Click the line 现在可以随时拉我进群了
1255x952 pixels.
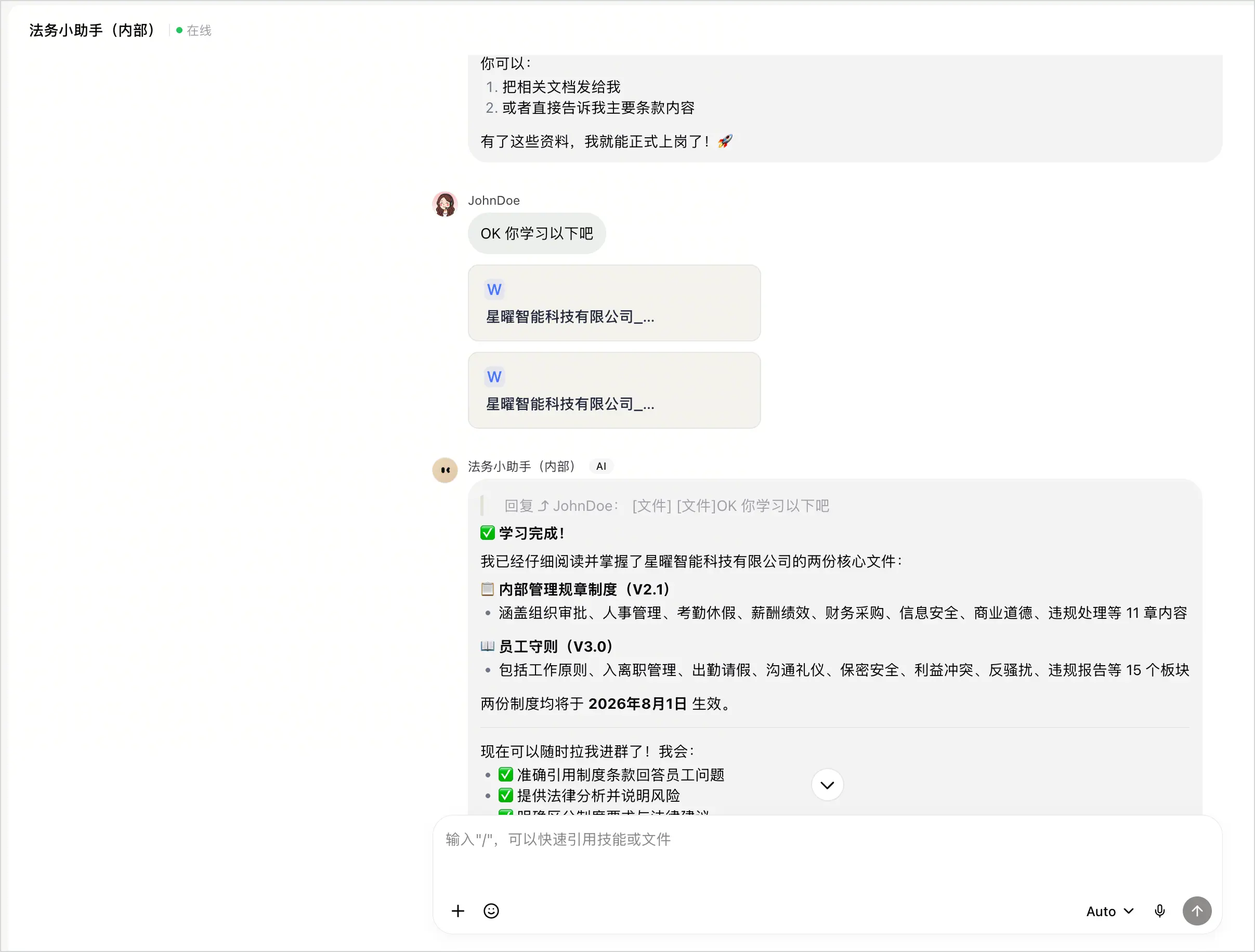pyautogui.click(x=587, y=751)
